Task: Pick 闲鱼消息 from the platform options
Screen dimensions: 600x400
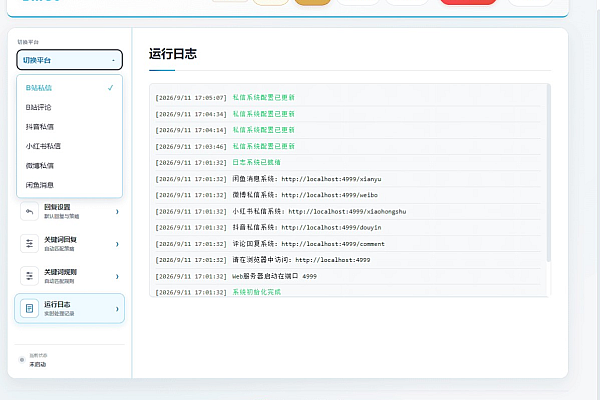Action: 69,185
